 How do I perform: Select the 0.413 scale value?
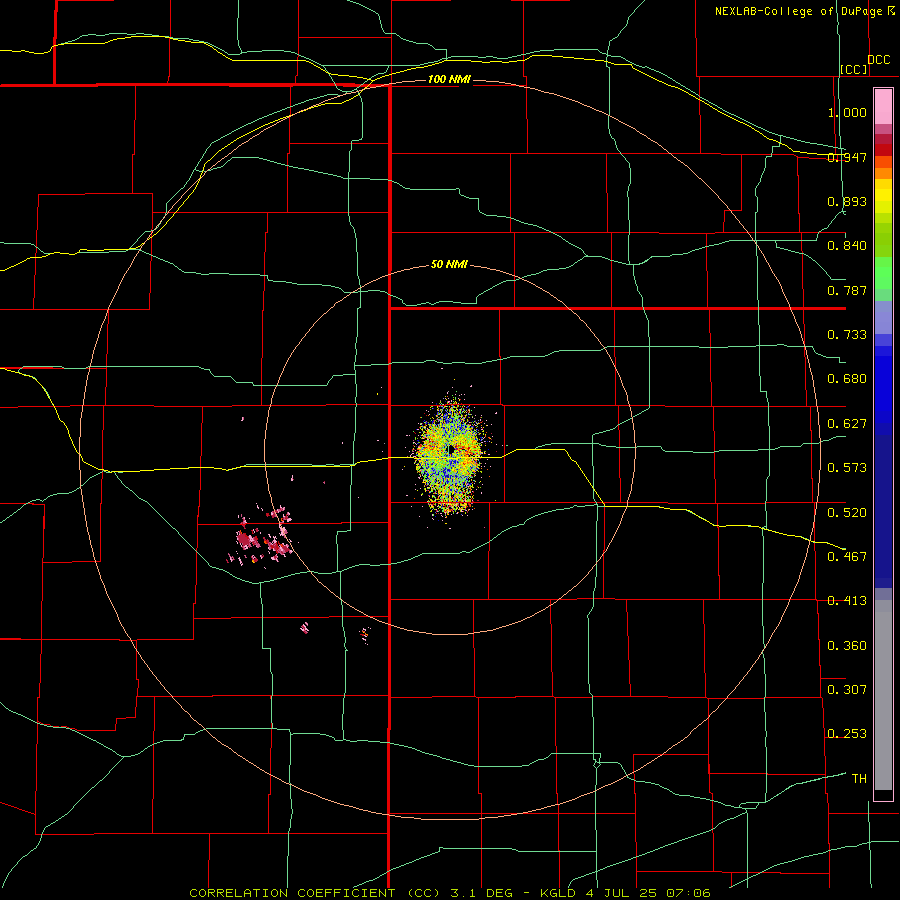(847, 601)
